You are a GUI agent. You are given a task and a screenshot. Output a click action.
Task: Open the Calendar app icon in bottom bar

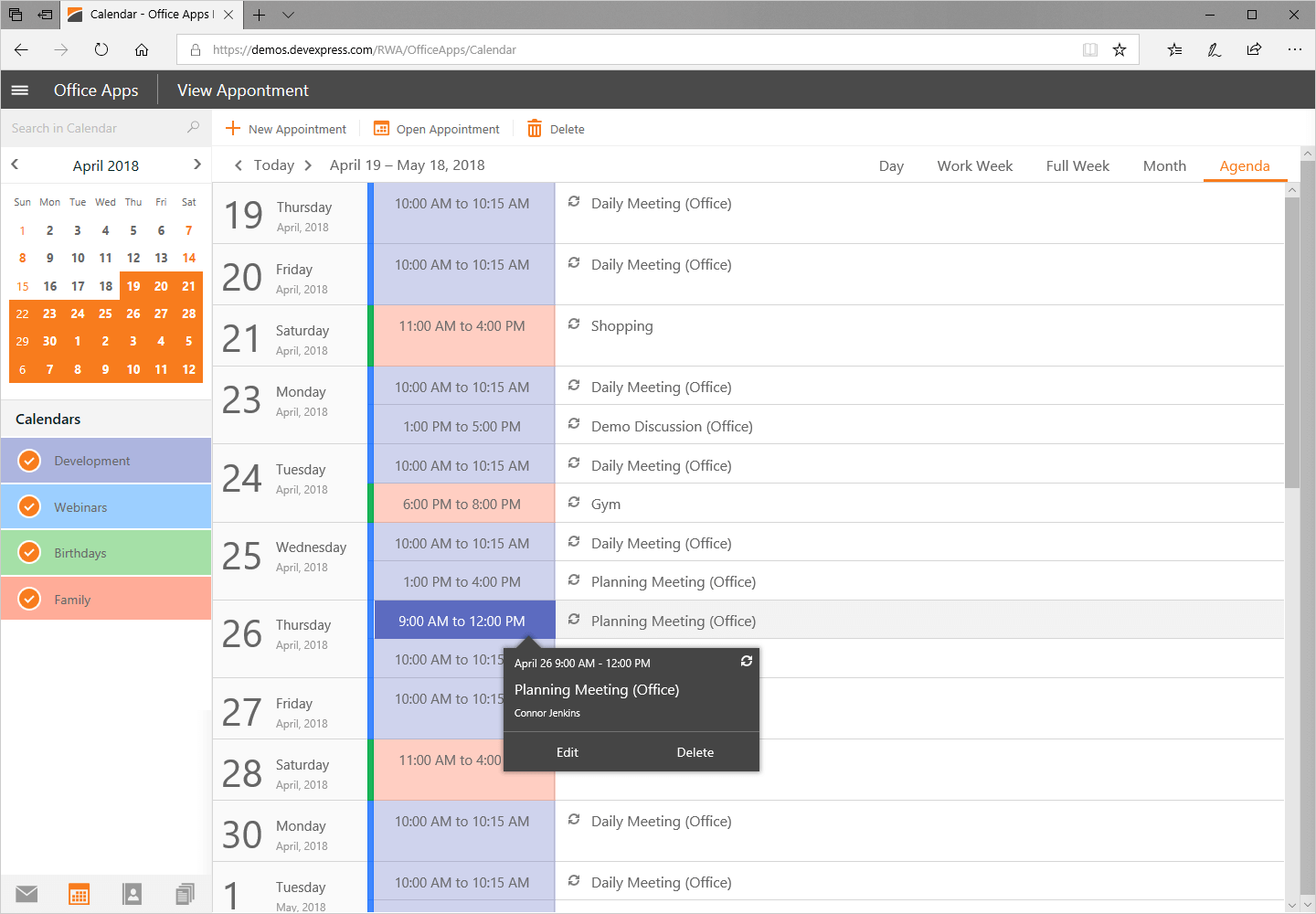click(x=80, y=894)
